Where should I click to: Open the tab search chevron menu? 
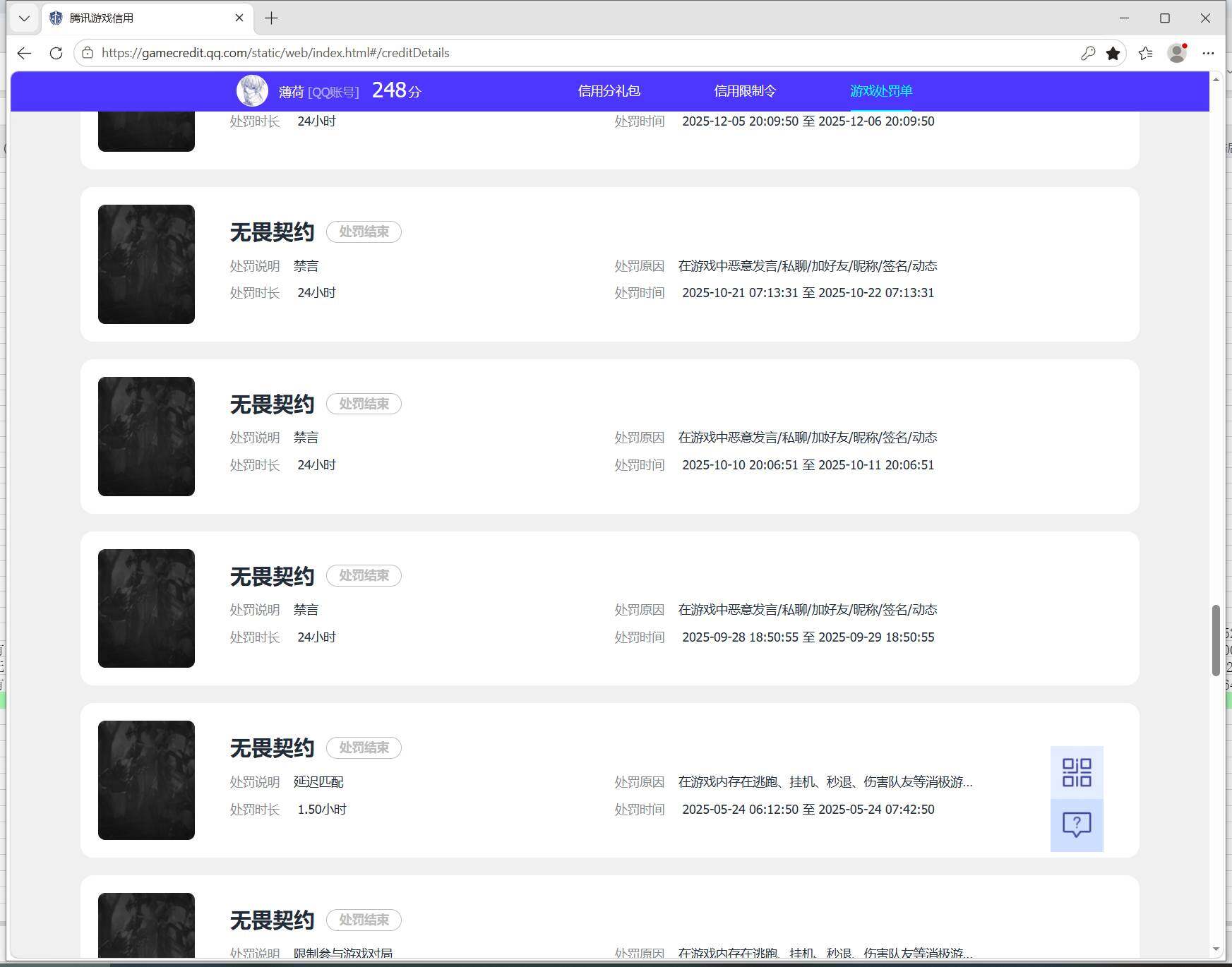24,18
